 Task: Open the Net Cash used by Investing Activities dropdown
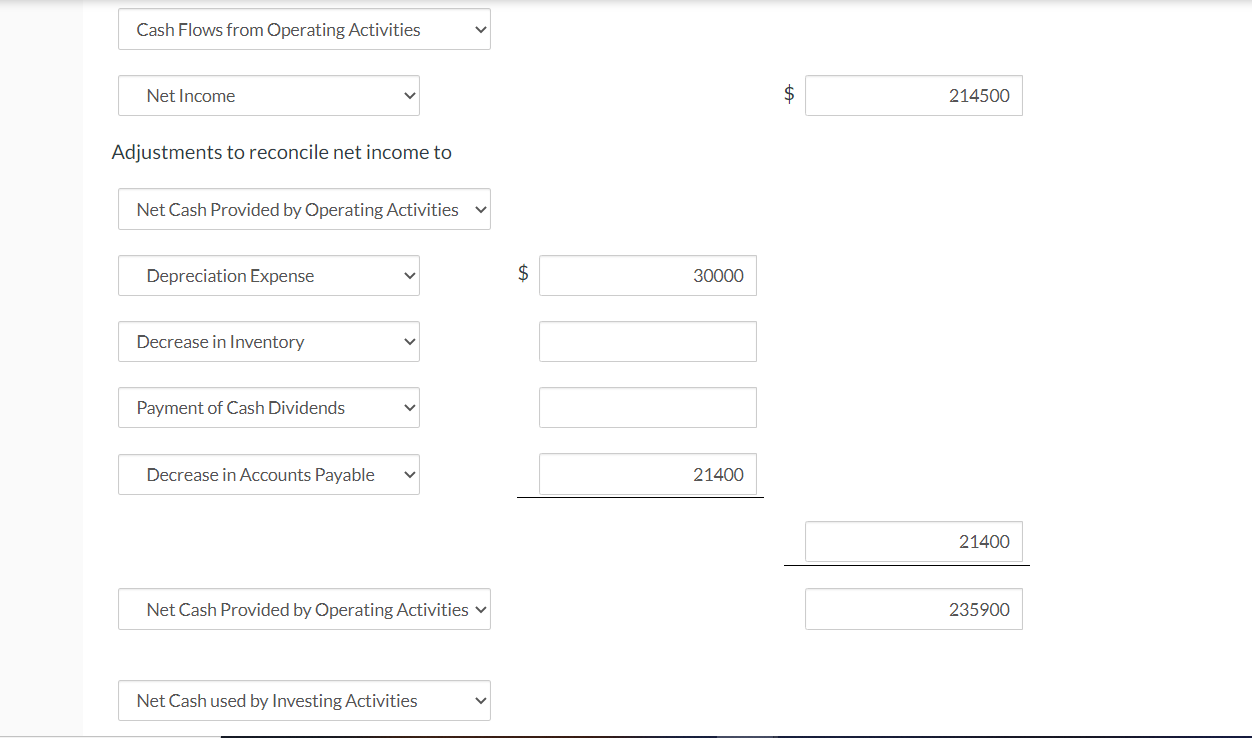(x=304, y=700)
